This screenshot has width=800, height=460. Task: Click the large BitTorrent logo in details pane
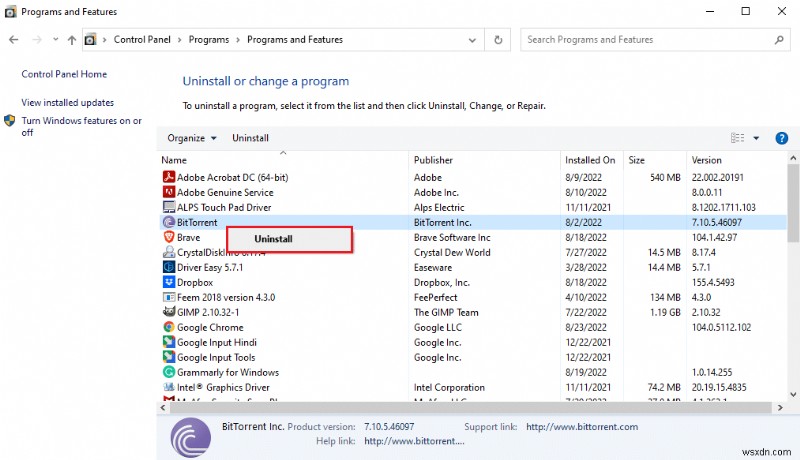pyautogui.click(x=190, y=437)
